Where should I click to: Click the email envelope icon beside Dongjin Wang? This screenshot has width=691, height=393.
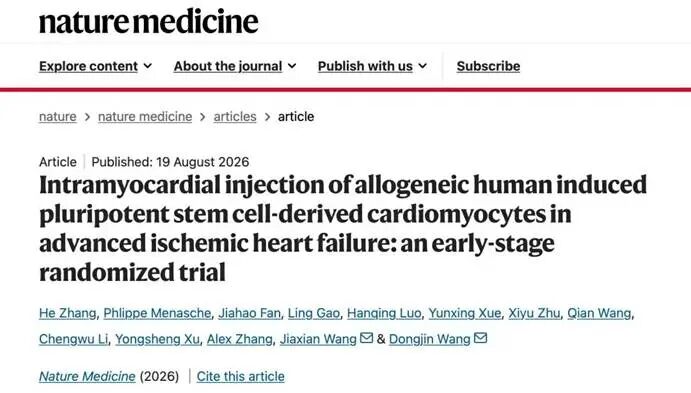(480, 338)
